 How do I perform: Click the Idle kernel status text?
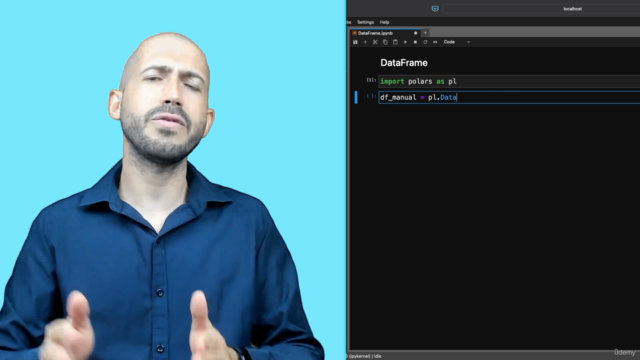[378, 356]
